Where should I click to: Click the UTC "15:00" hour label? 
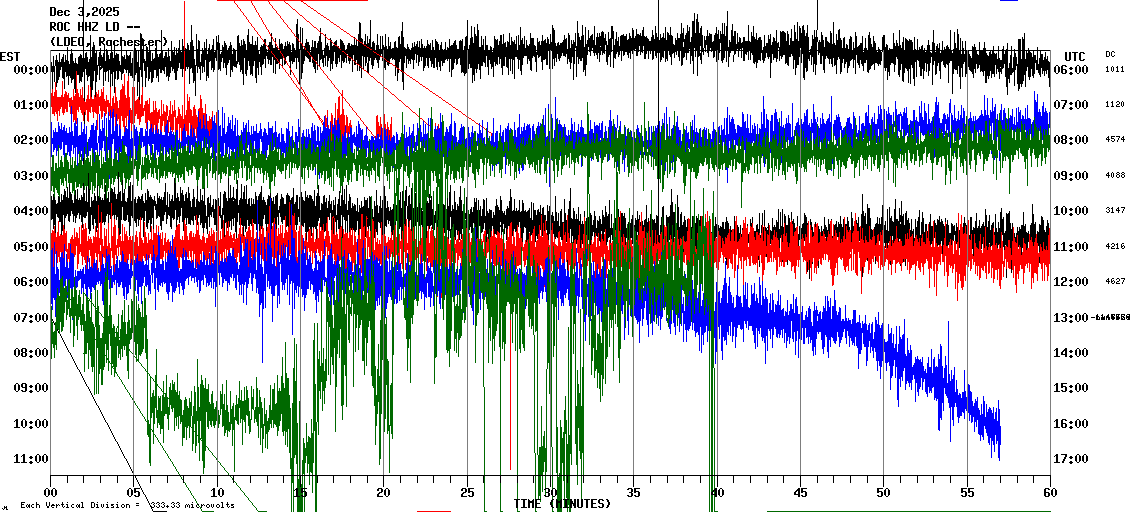[x=1070, y=388]
